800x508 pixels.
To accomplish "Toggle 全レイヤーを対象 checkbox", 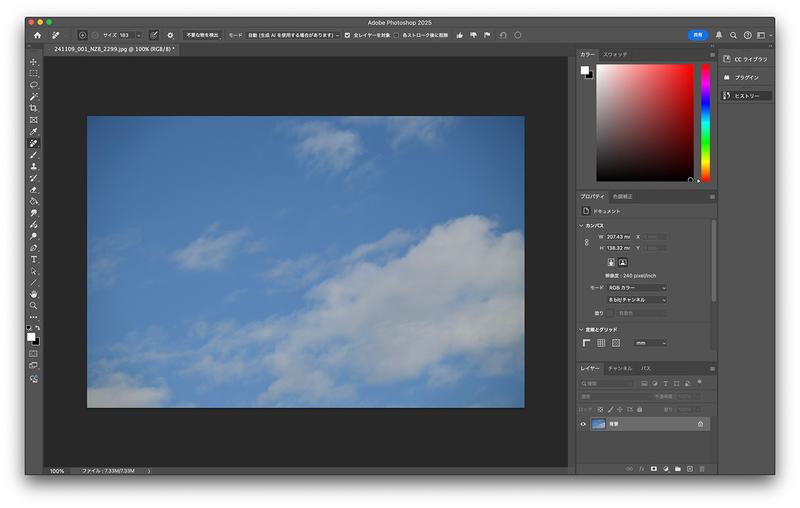I will tap(347, 35).
